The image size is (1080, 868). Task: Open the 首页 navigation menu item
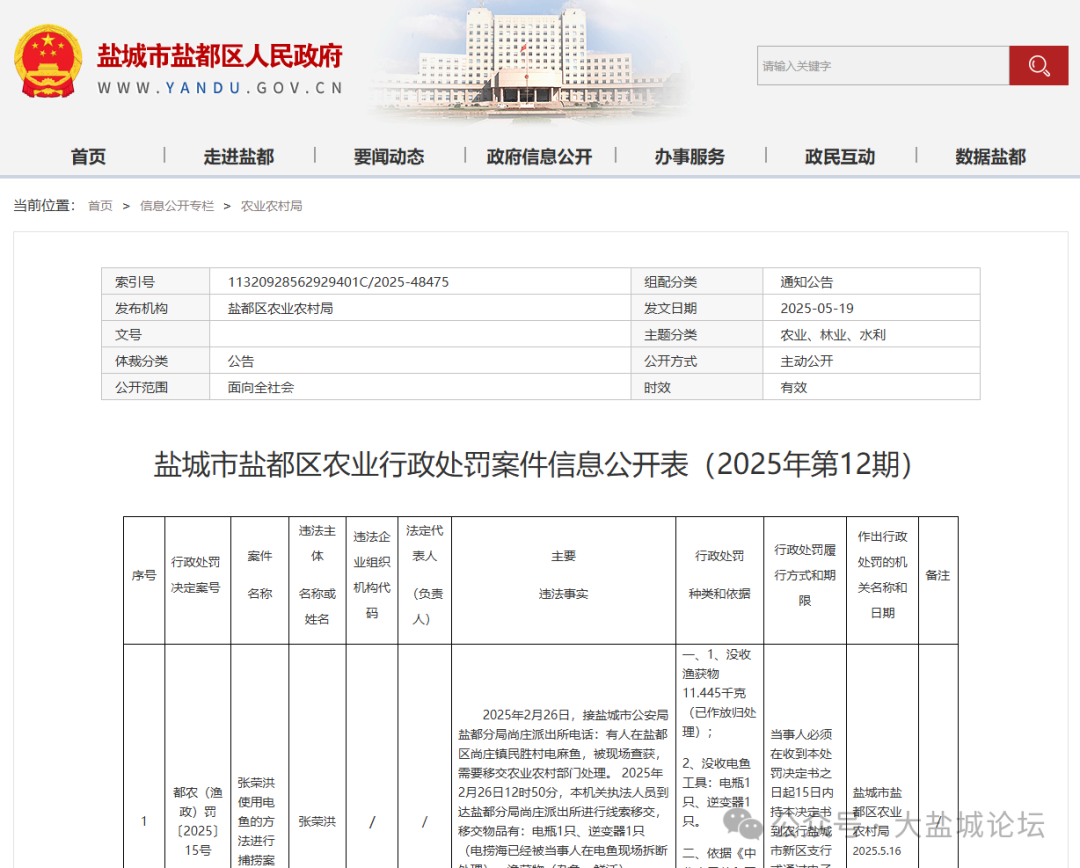click(88, 156)
